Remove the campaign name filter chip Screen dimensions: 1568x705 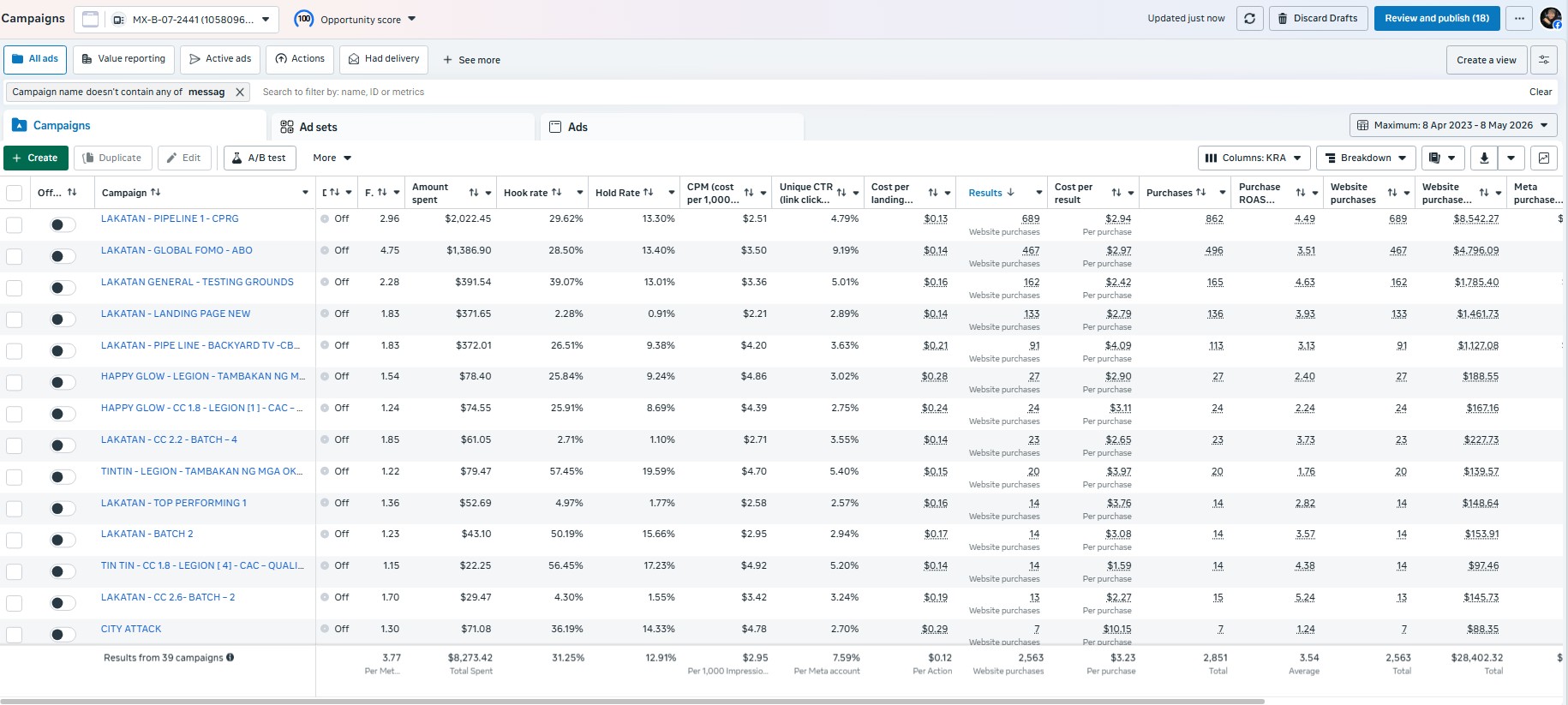240,92
